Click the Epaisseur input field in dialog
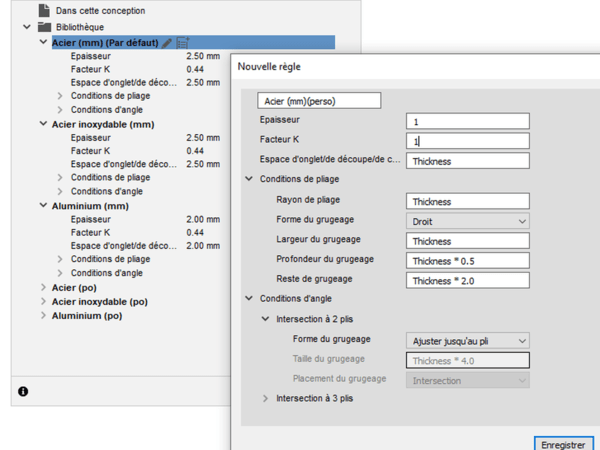The width and height of the screenshot is (600, 450). point(467,120)
